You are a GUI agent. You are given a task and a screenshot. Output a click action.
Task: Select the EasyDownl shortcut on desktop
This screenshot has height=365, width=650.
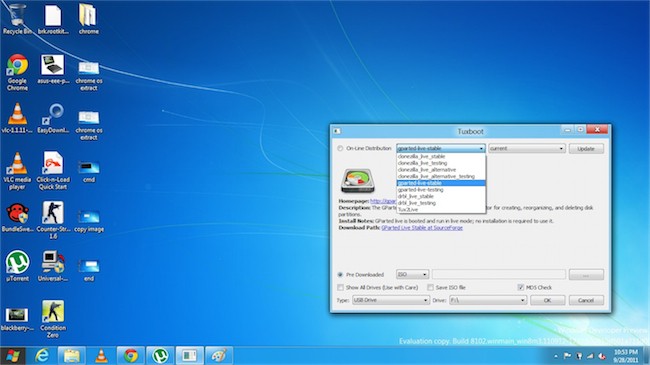coord(53,118)
